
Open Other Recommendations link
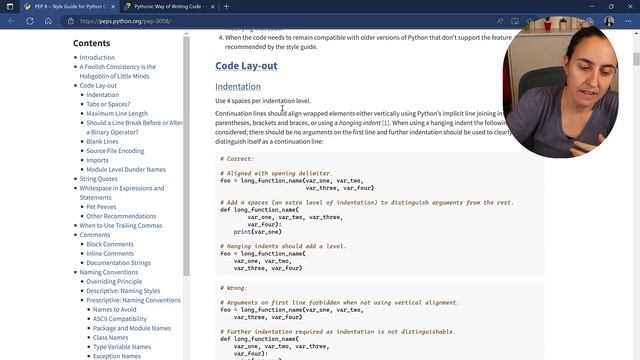121,216
